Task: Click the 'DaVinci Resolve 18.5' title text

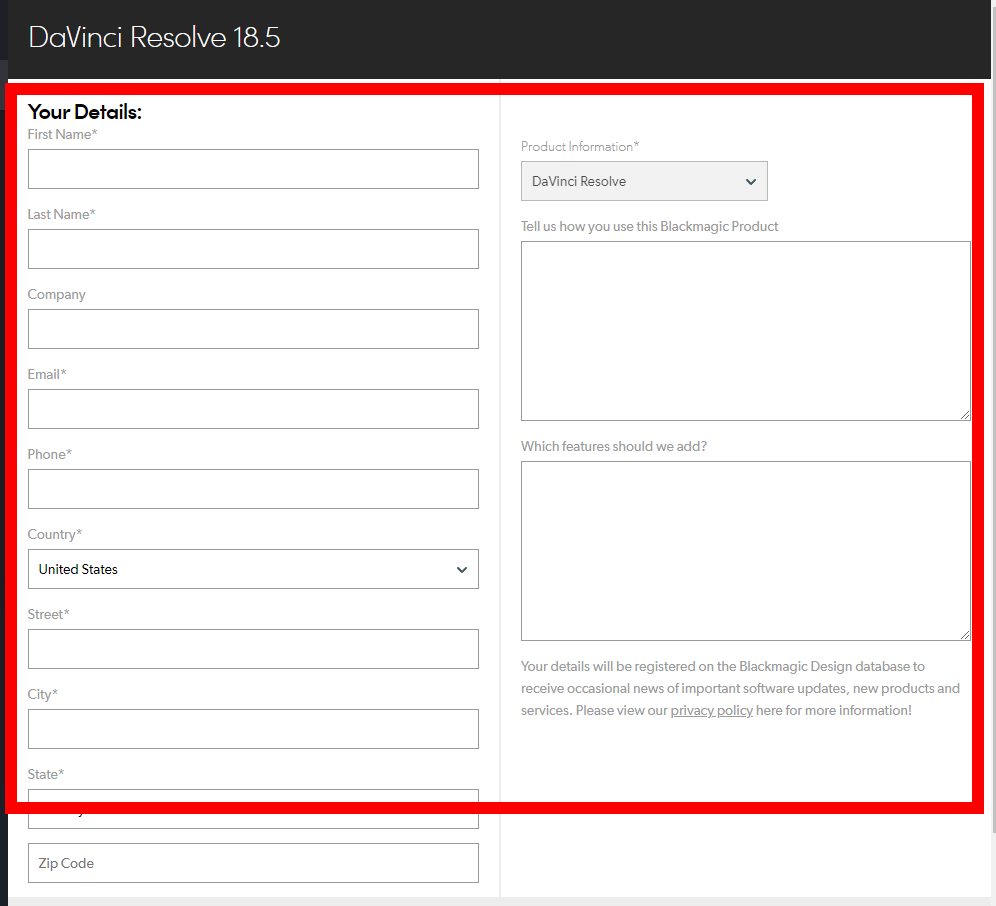Action: [x=154, y=37]
